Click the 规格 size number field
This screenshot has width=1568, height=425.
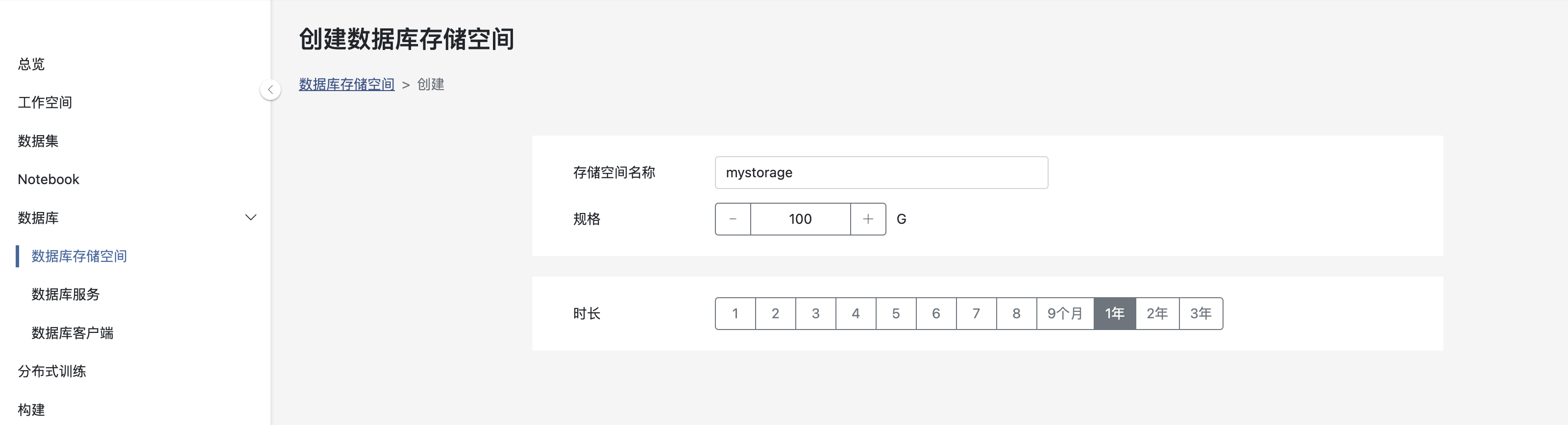[800, 219]
